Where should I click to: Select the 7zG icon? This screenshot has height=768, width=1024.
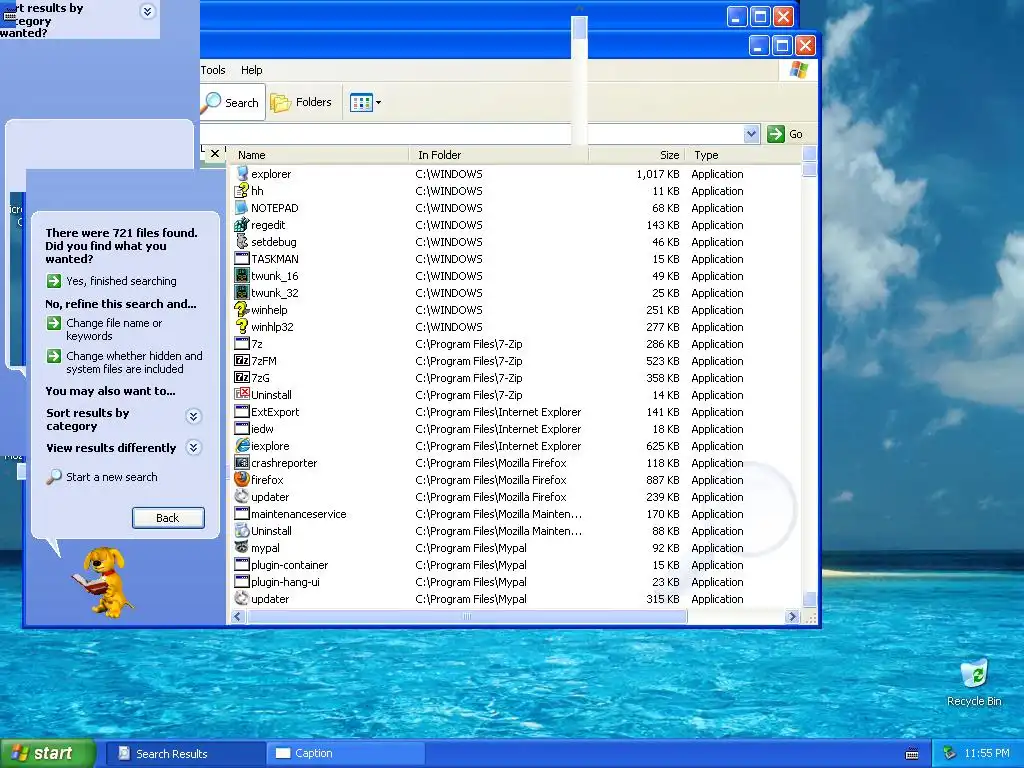click(242, 377)
